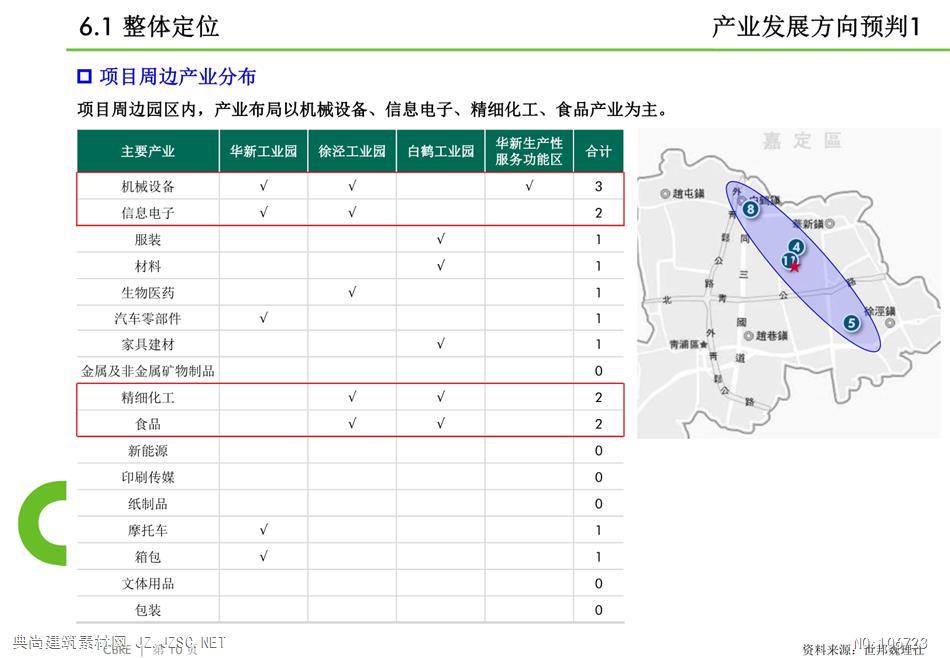950x658 pixels.
Task: Select the 新能源 row label
Action: [x=148, y=451]
